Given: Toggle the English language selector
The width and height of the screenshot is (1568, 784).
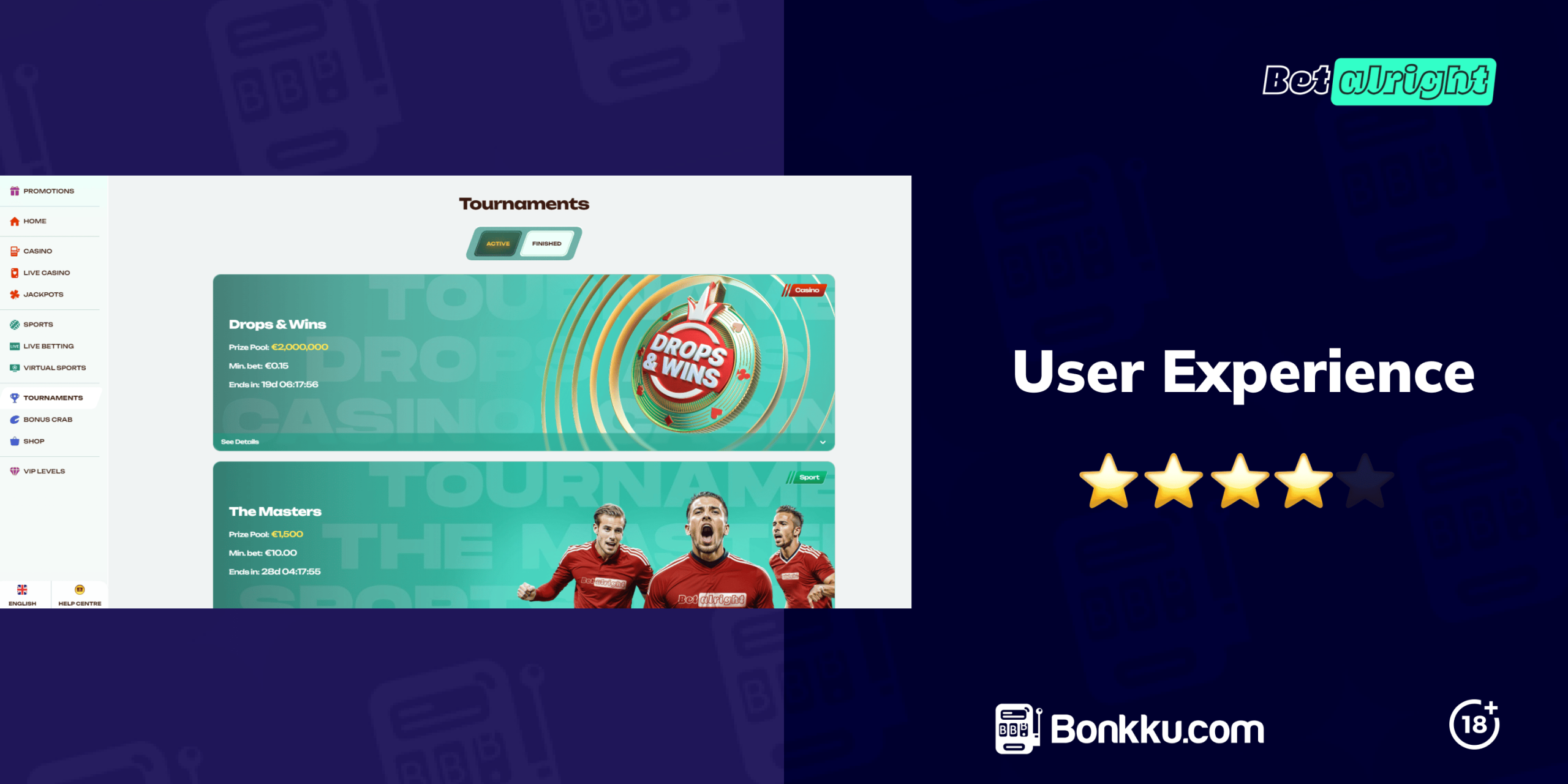Looking at the screenshot, I should [x=22, y=596].
